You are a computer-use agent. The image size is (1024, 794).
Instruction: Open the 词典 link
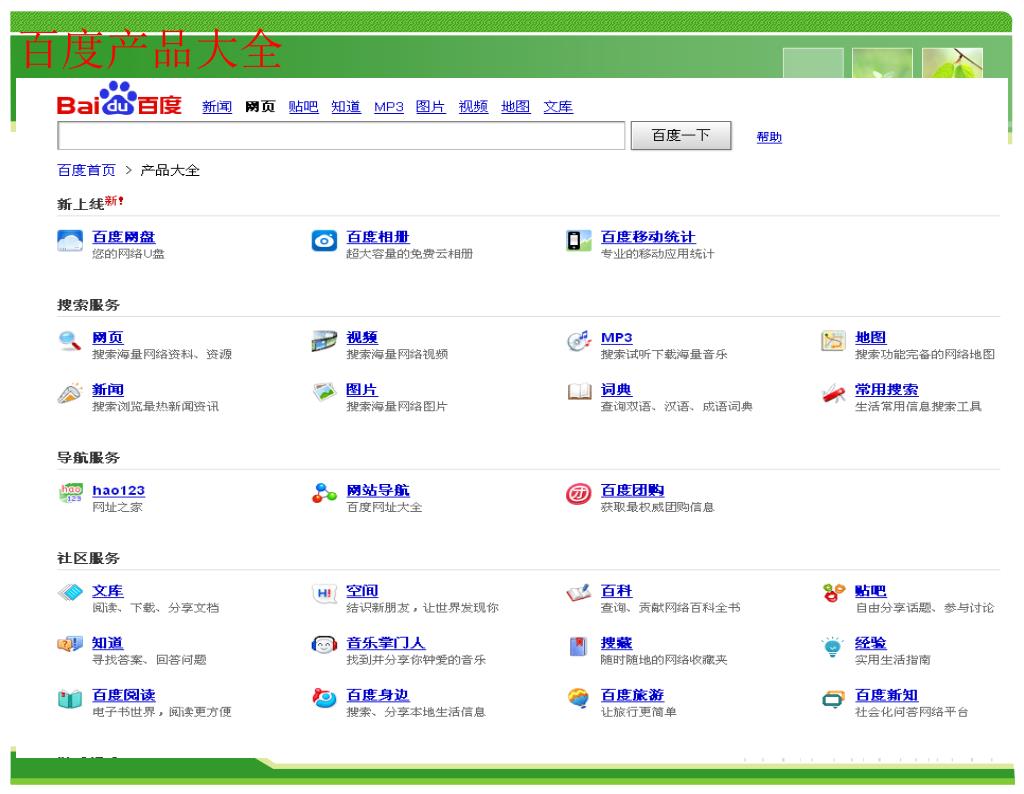616,390
